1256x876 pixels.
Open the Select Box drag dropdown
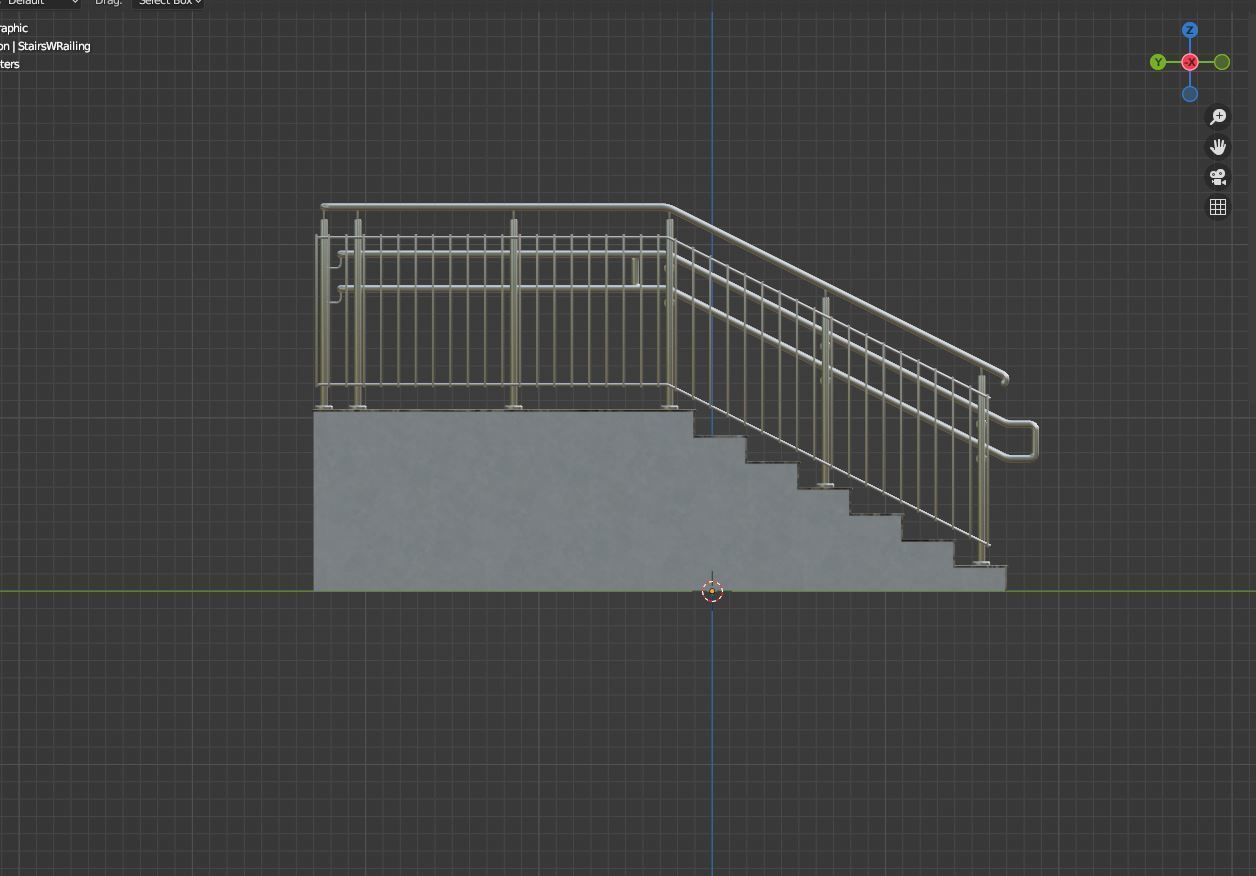tap(168, 3)
